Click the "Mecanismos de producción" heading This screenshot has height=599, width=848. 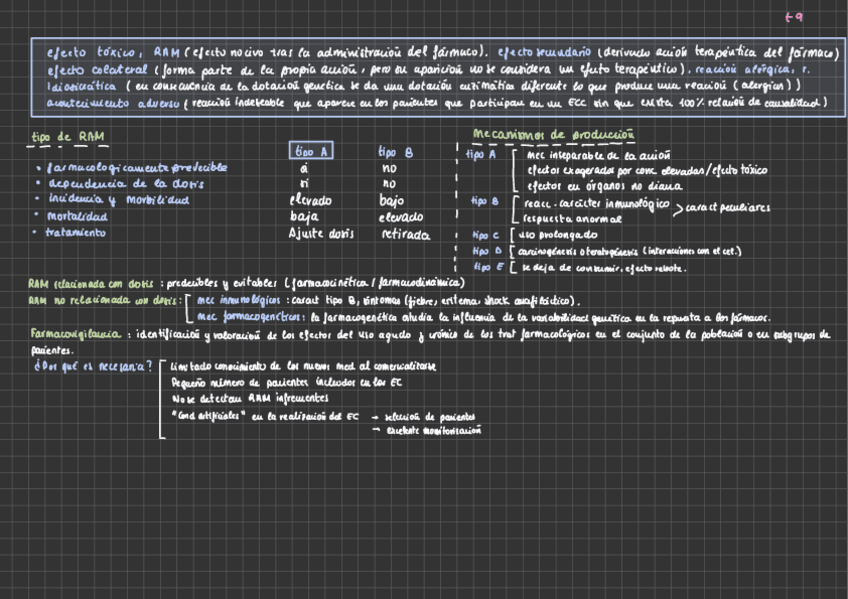555,135
